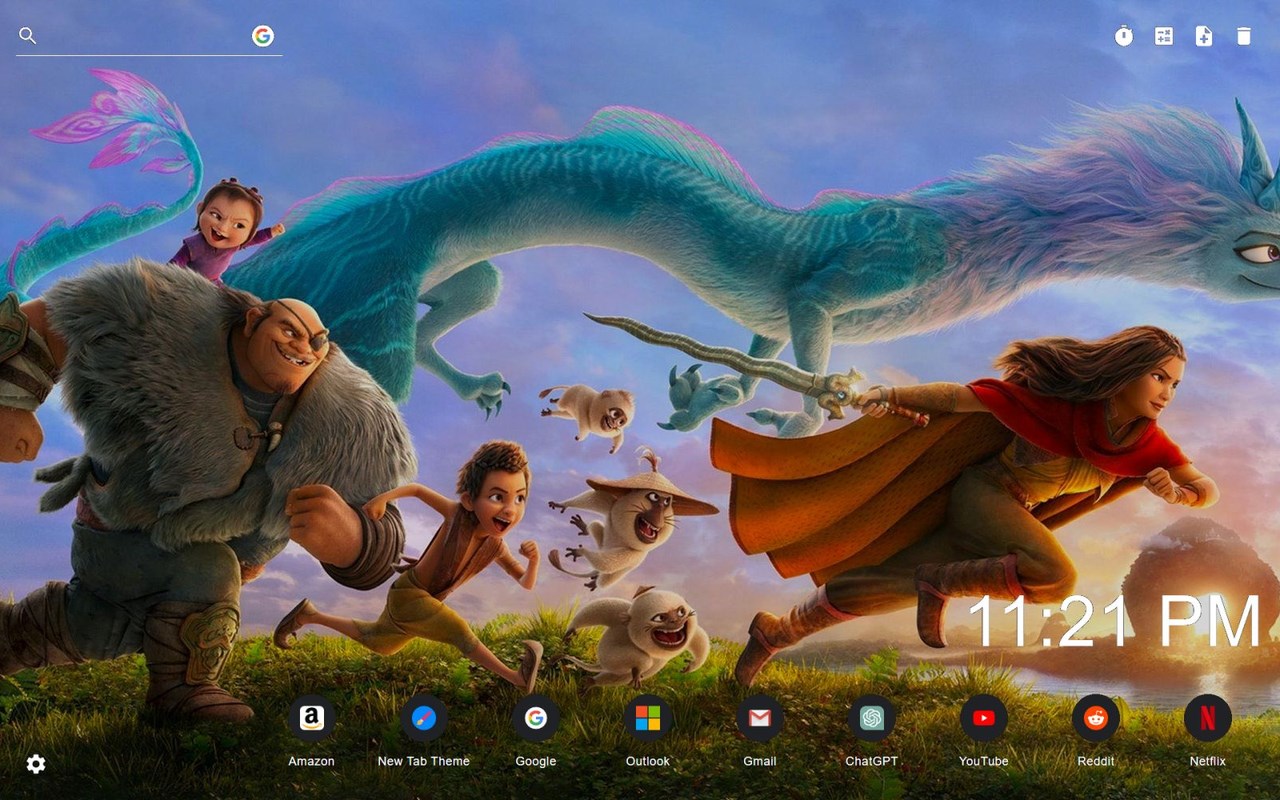This screenshot has width=1280, height=800.
Task: Open the YouTube shortcut icon
Action: click(984, 718)
